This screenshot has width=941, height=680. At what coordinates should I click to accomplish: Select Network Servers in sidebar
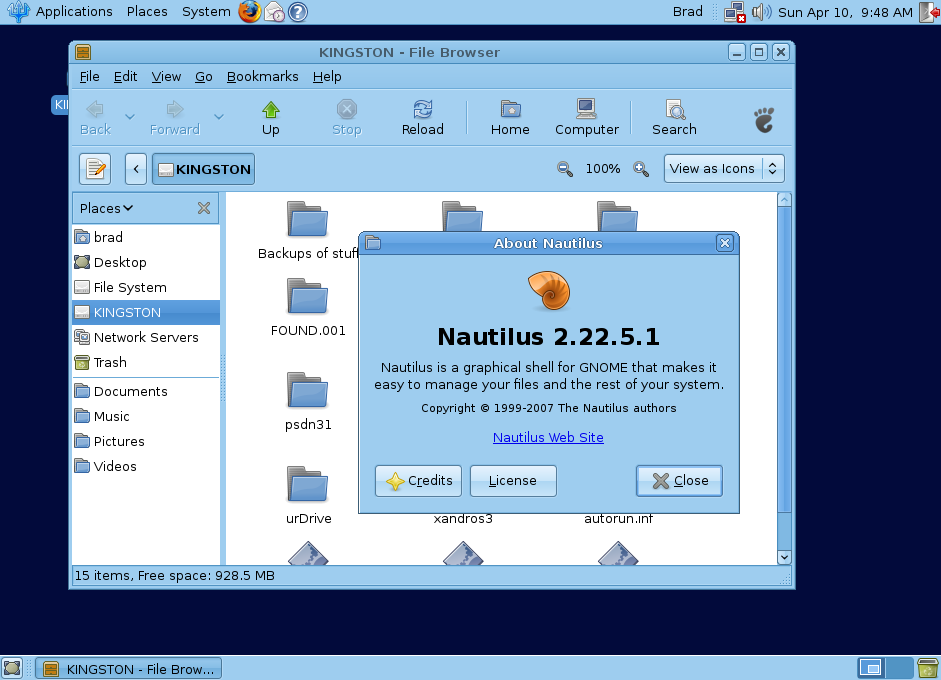click(146, 337)
